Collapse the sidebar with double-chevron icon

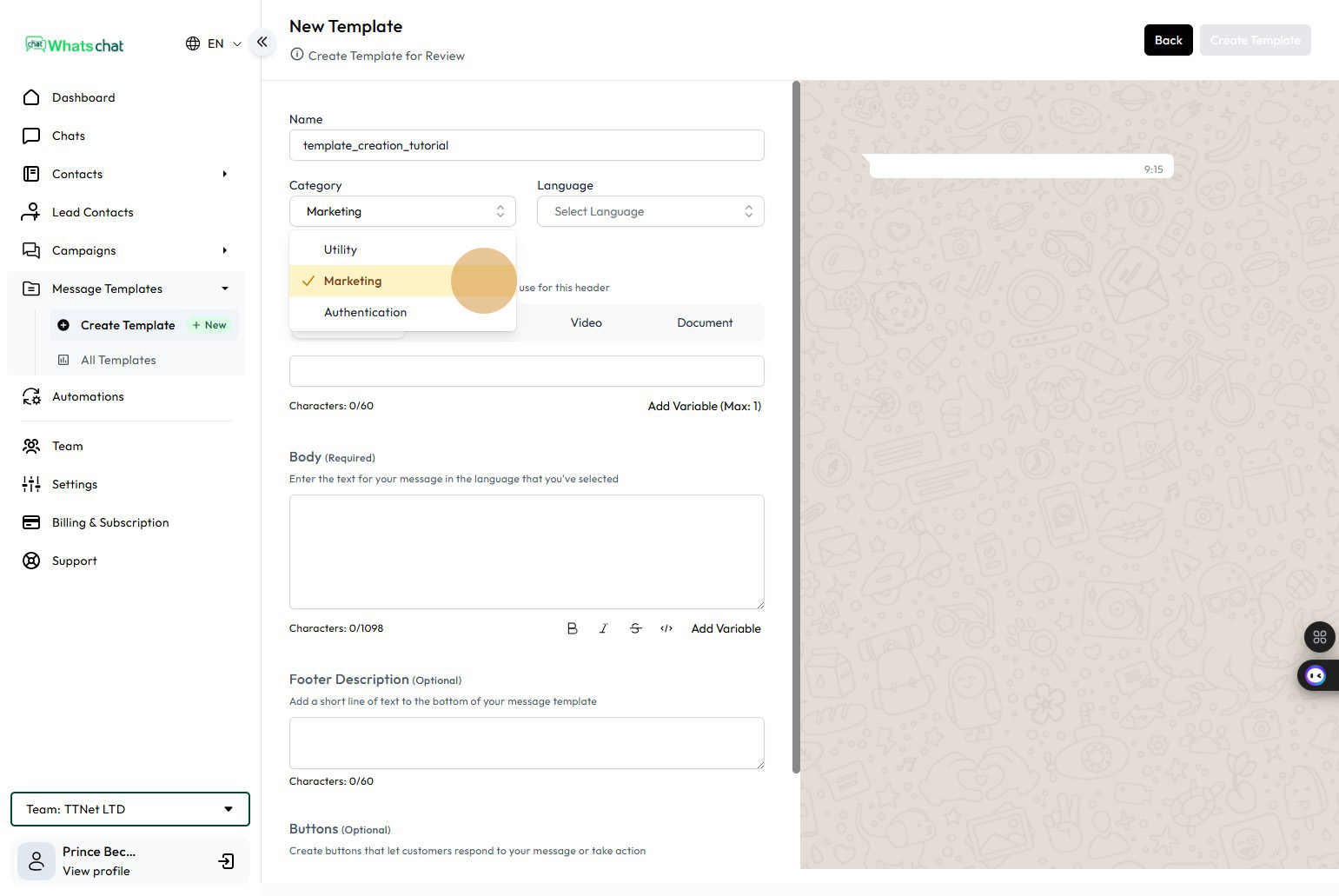[262, 42]
